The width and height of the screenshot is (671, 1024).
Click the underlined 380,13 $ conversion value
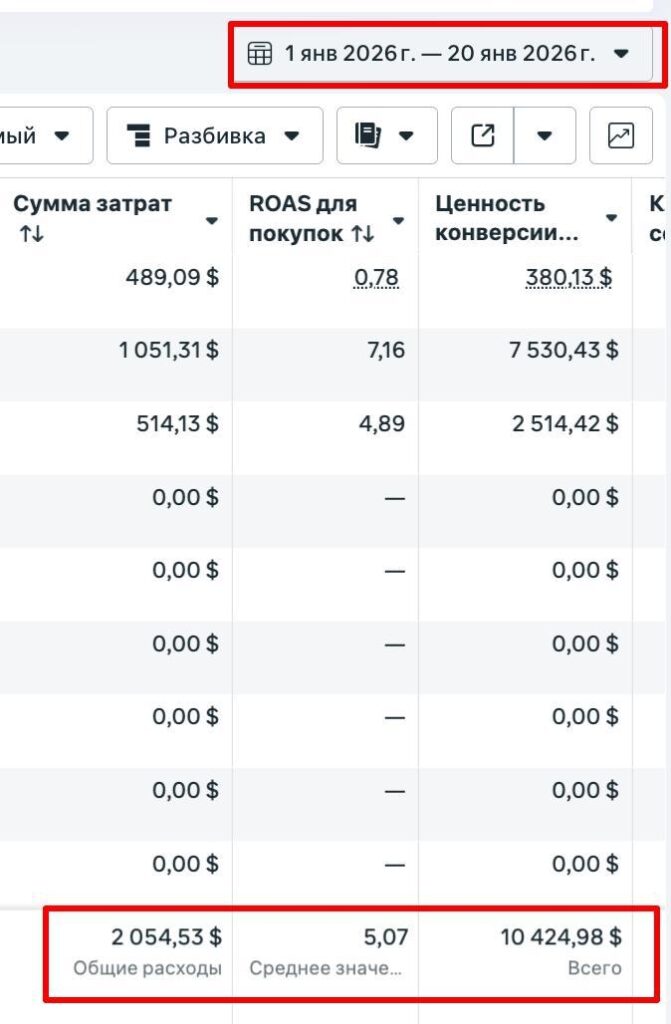(568, 276)
